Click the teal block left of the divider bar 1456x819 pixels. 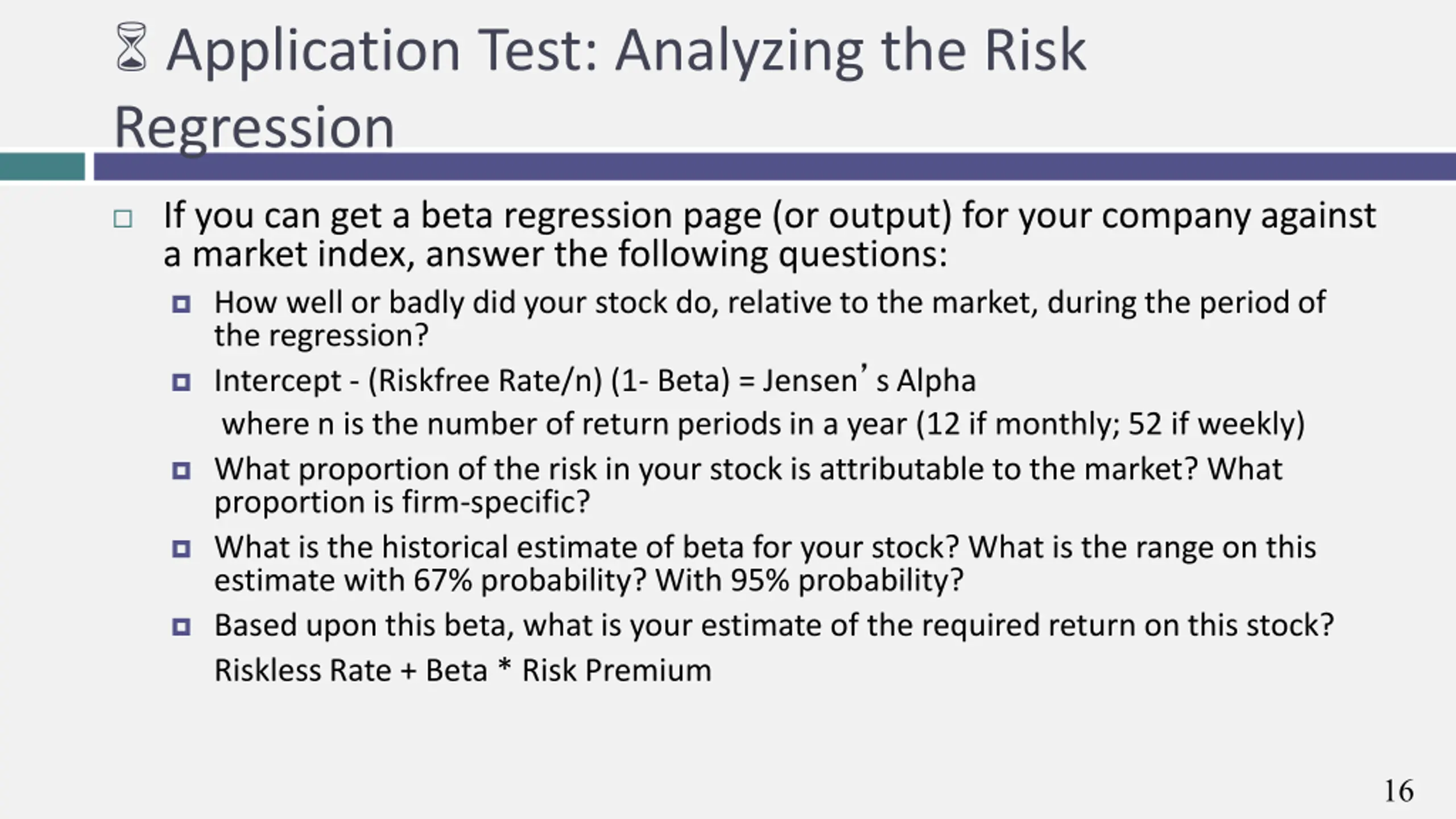pos(42,167)
